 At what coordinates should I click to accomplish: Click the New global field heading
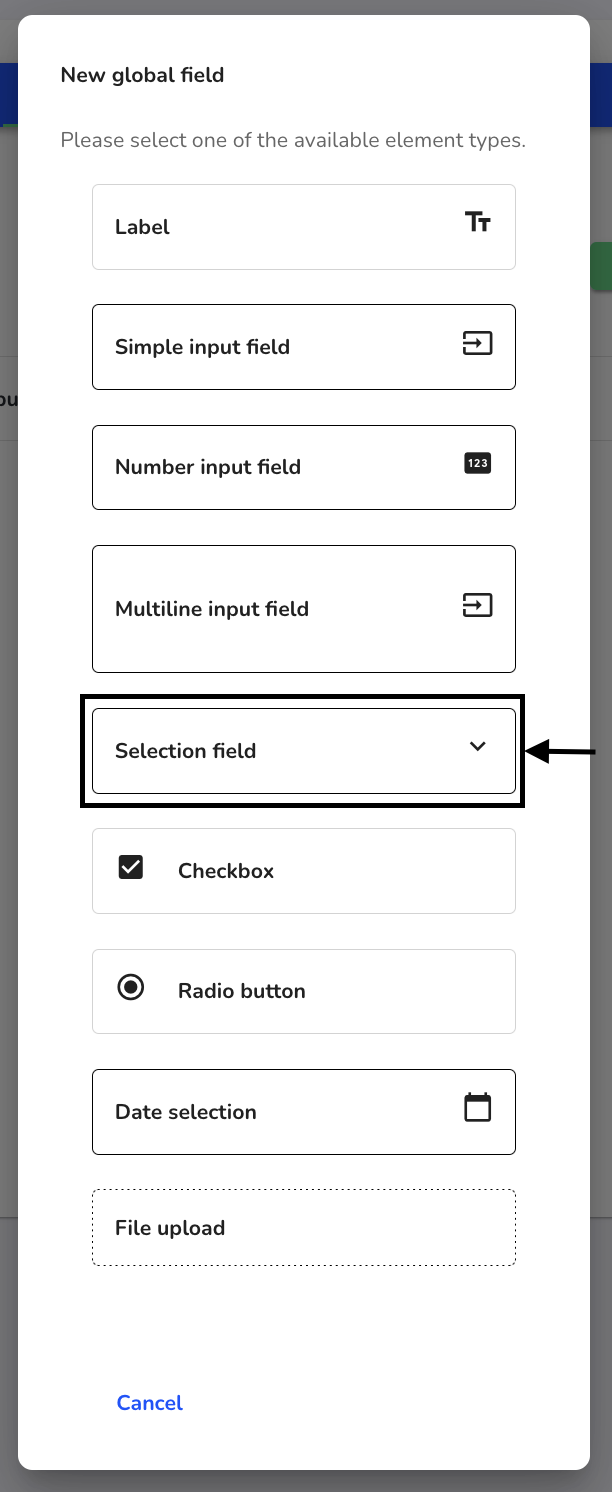[x=142, y=75]
